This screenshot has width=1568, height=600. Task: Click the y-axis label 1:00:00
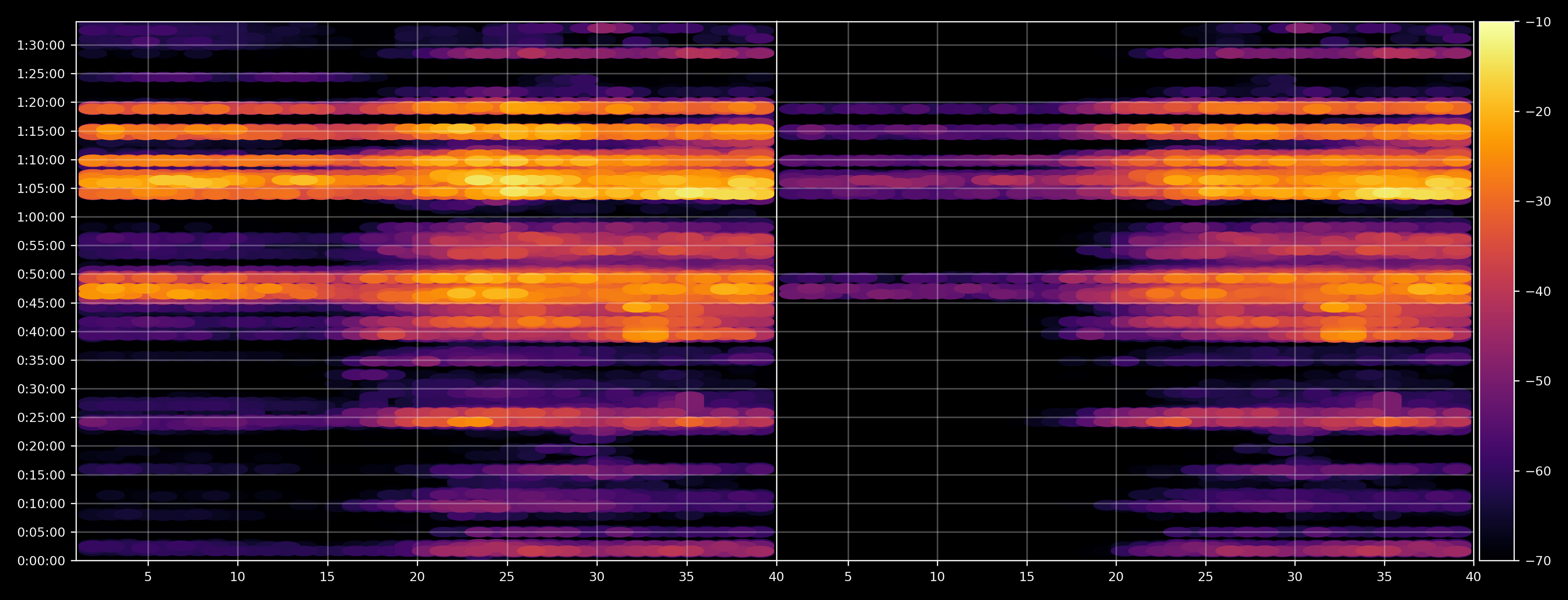[41, 218]
